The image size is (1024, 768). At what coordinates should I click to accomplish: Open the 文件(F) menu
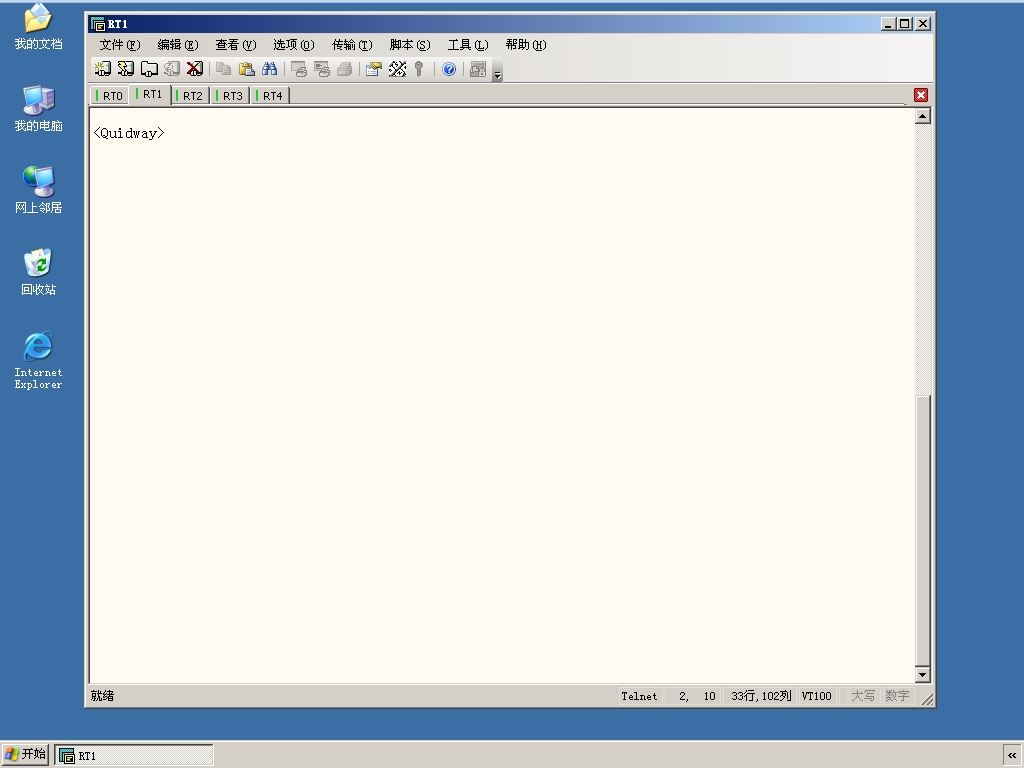[x=120, y=44]
